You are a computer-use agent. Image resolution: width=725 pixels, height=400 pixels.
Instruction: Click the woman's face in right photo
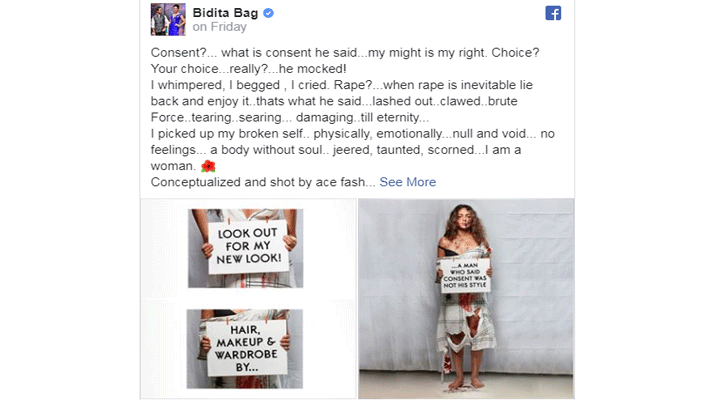pos(464,222)
